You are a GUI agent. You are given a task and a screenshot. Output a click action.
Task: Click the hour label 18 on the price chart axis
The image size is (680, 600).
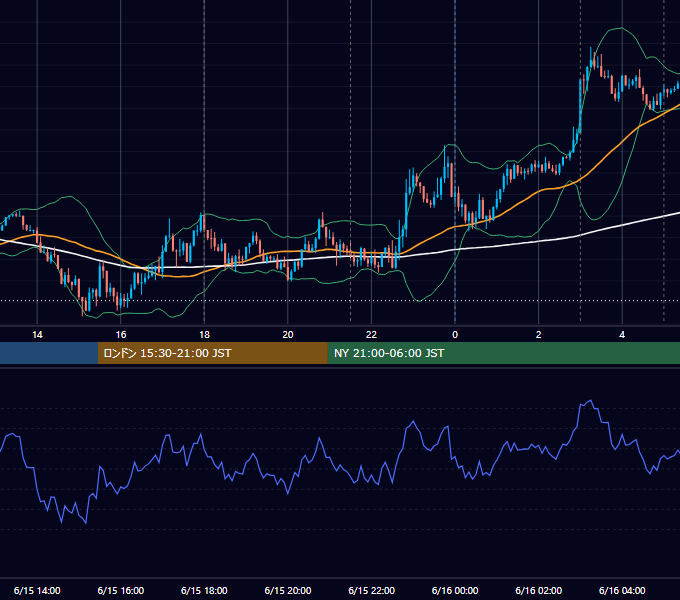pos(204,335)
